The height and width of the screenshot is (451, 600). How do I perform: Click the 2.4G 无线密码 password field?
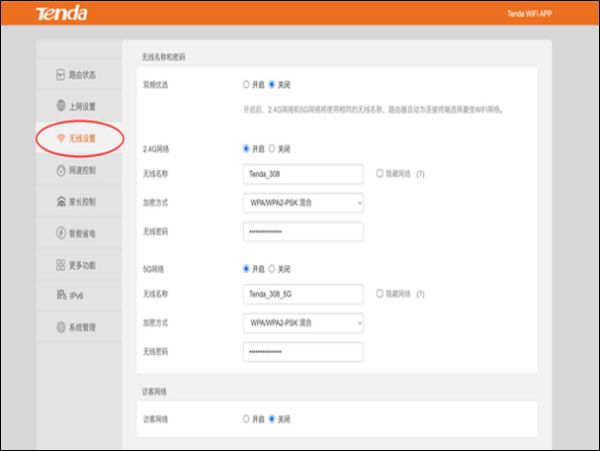pyautogui.click(x=303, y=231)
